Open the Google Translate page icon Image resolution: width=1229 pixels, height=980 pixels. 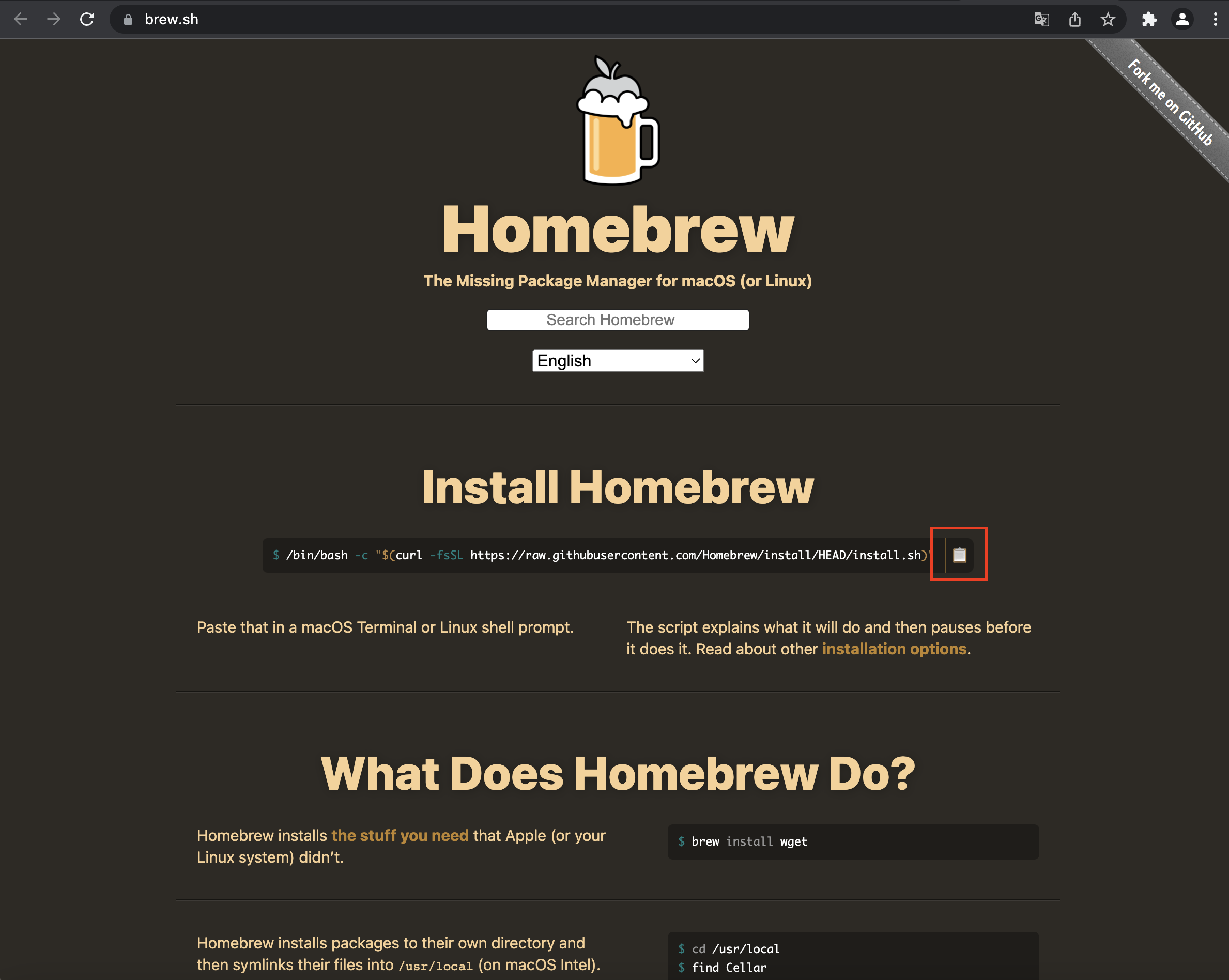[1041, 20]
